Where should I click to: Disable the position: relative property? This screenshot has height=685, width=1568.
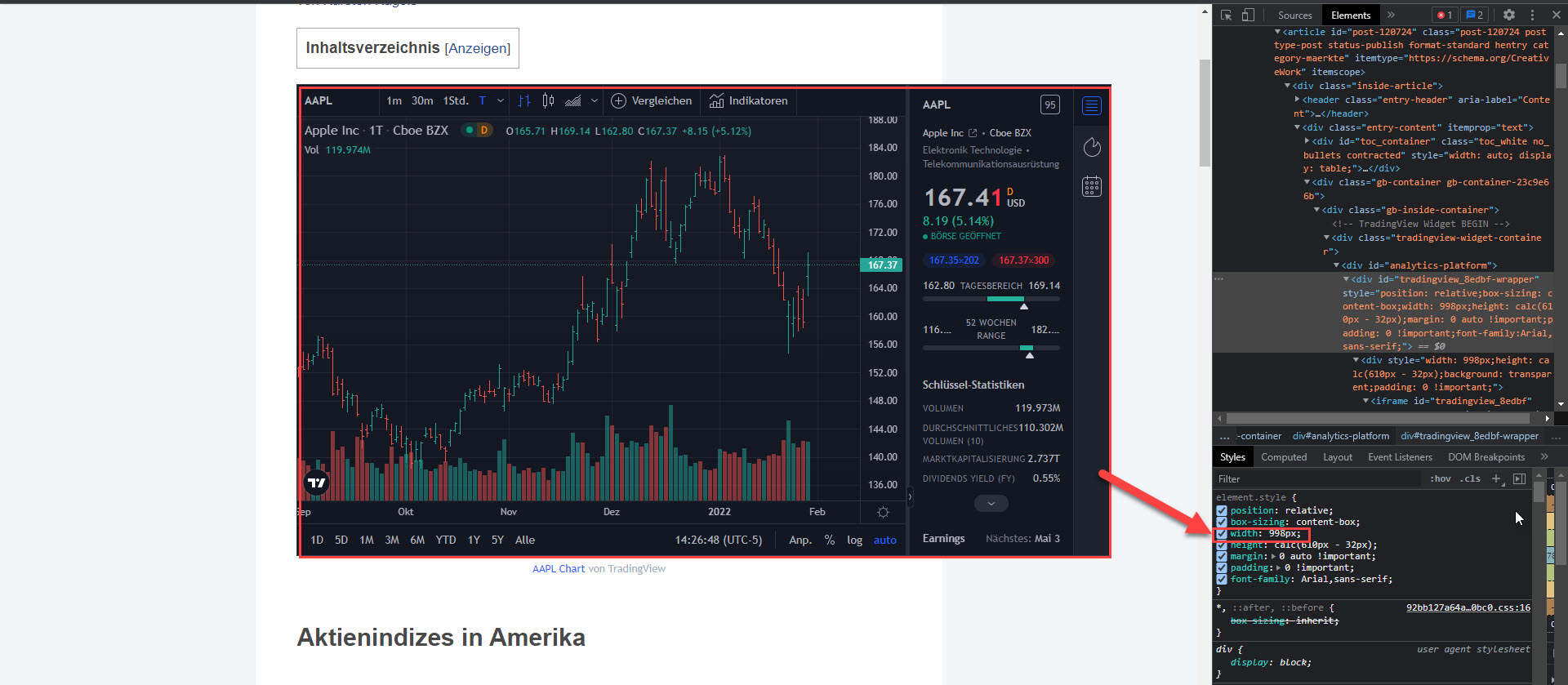coord(1222,510)
